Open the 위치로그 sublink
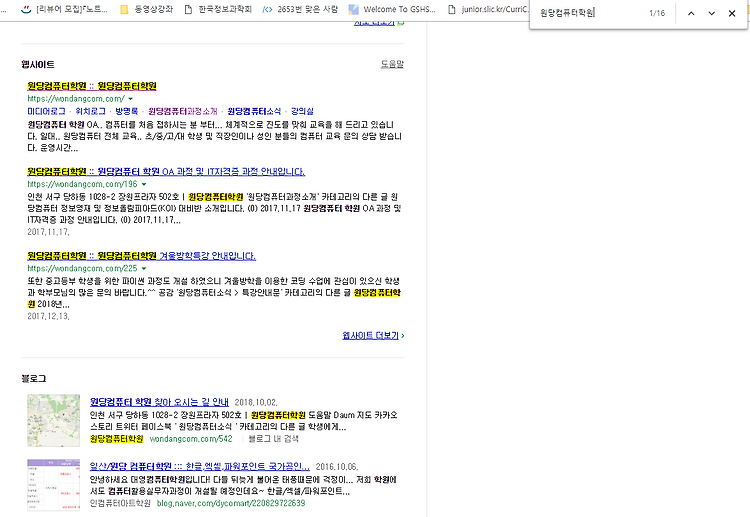Image resolution: width=750 pixels, height=517 pixels. tap(90, 111)
